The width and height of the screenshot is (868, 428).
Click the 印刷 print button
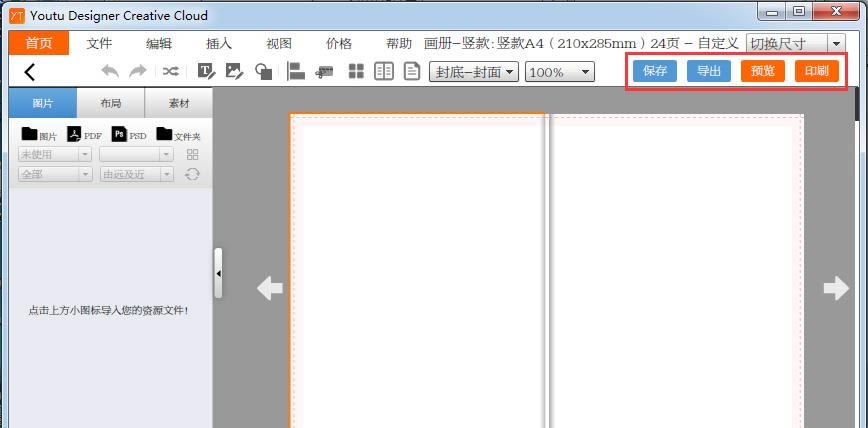click(817, 71)
